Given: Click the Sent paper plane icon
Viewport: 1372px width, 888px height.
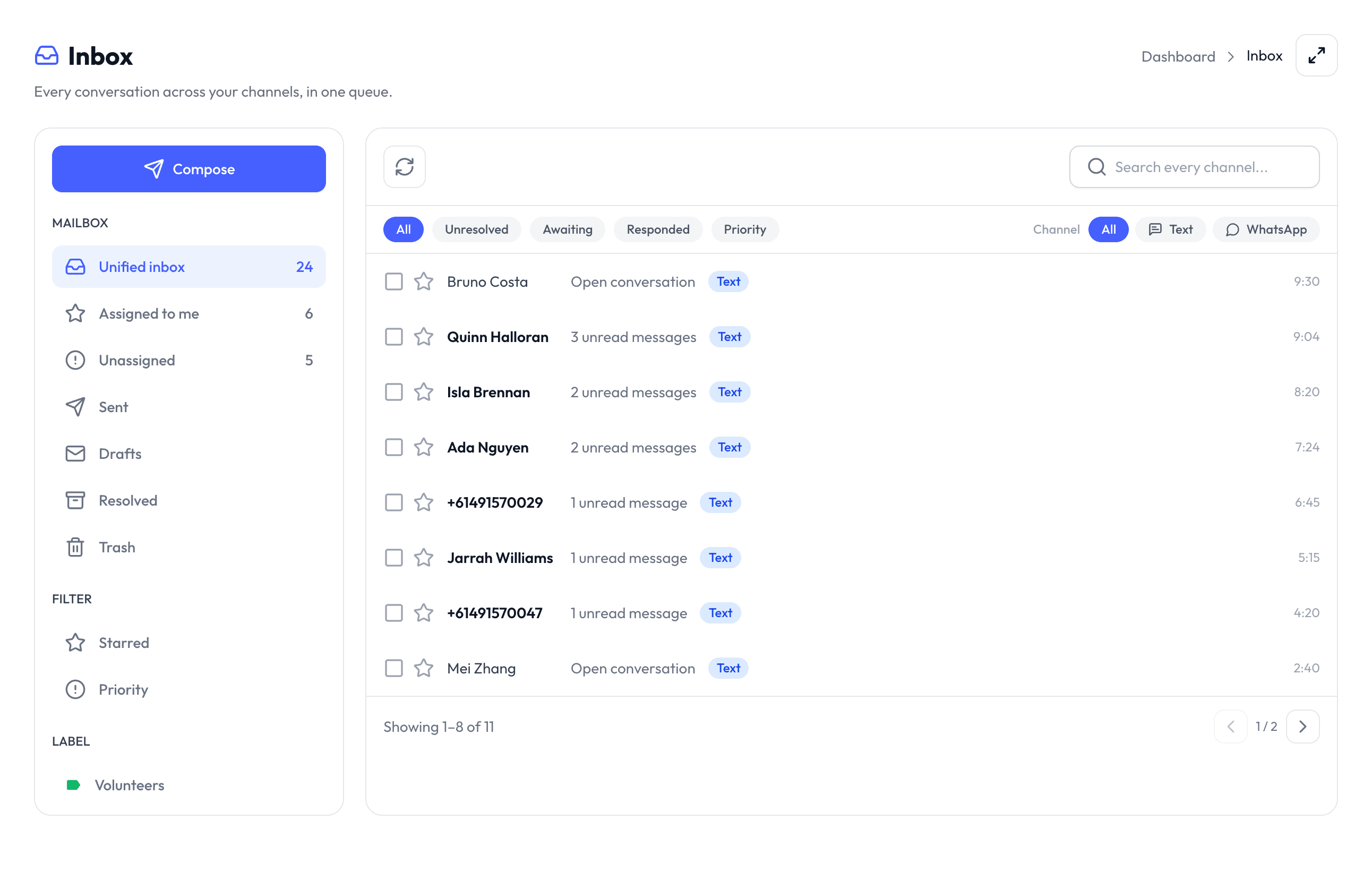Looking at the screenshot, I should 75,407.
